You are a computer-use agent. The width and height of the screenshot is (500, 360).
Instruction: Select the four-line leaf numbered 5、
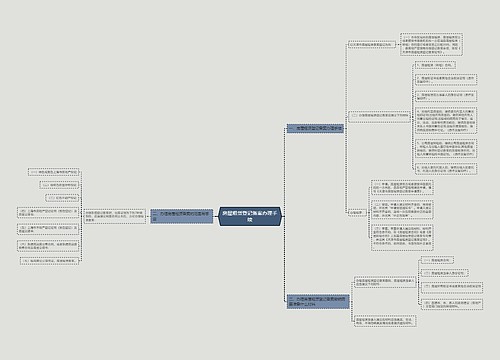coord(446,149)
